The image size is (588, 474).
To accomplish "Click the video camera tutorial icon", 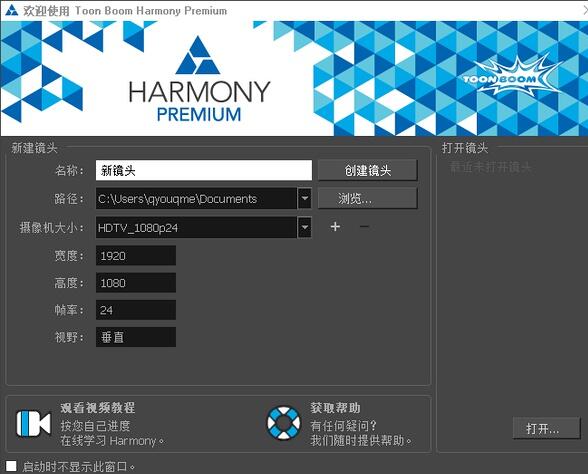I will click(x=33, y=424).
